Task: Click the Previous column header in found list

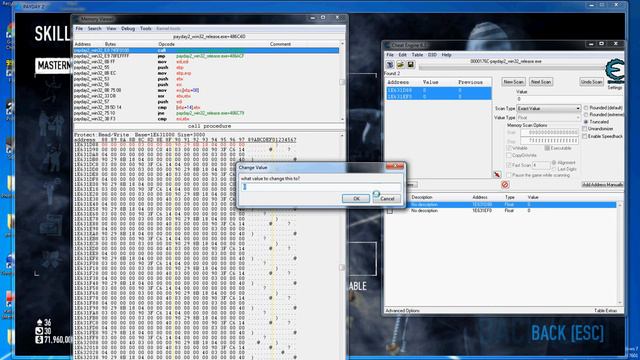Action: click(470, 82)
